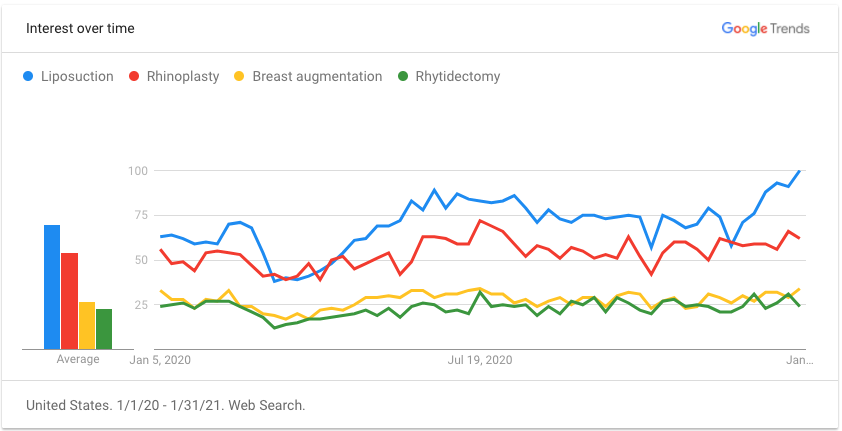This screenshot has height=431, width=842.
Task: Click the green Rhytidectomy legend dot
Action: point(403,76)
